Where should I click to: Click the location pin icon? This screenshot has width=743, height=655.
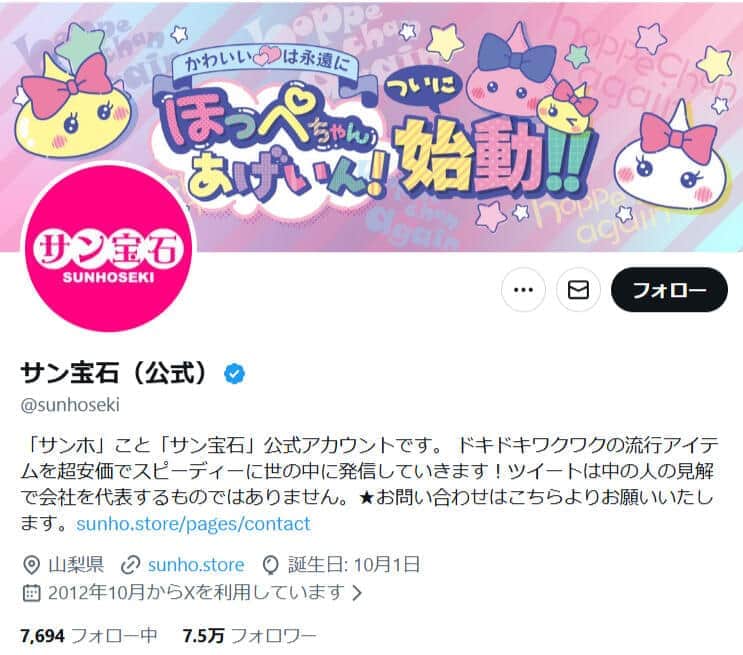pyautogui.click(x=31, y=565)
